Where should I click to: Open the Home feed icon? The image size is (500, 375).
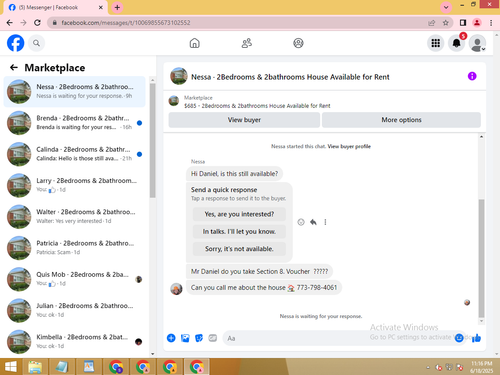tap(195, 43)
